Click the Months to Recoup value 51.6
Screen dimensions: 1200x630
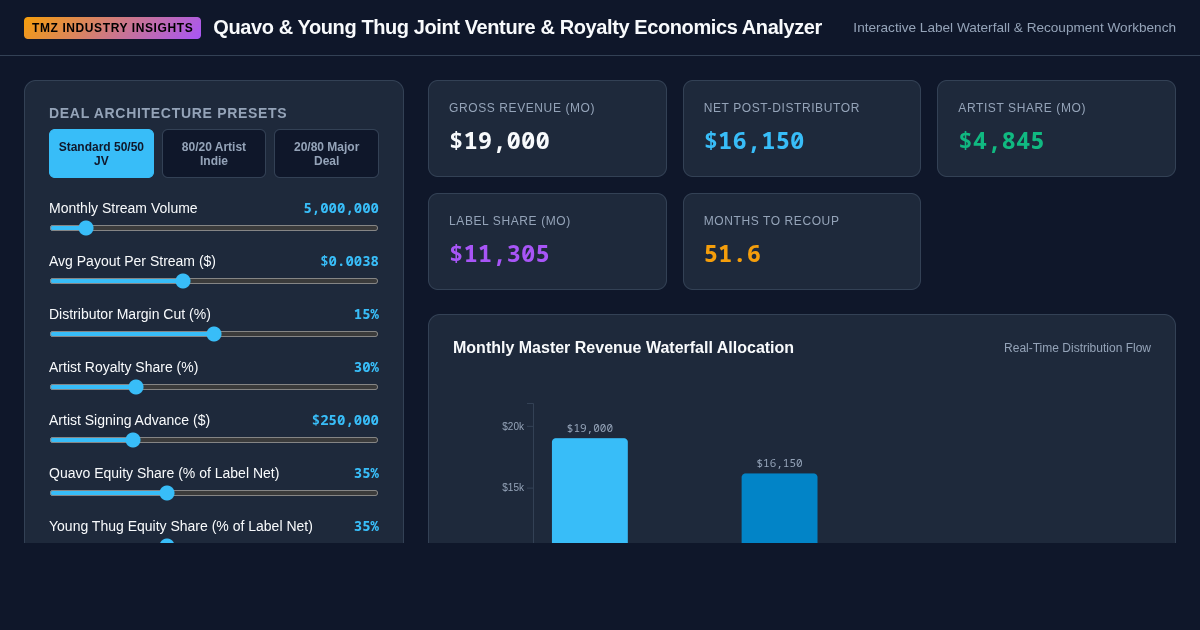click(x=732, y=254)
